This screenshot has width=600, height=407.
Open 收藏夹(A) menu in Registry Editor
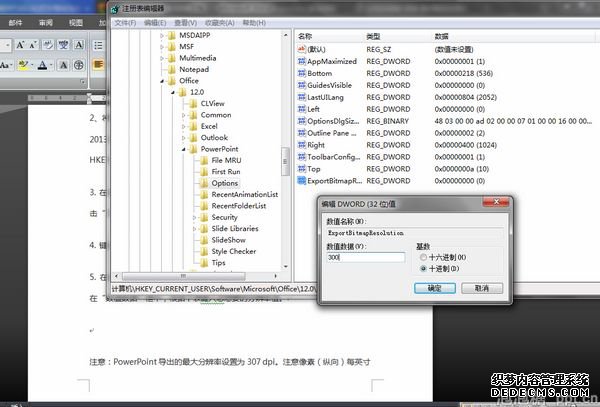click(x=220, y=23)
